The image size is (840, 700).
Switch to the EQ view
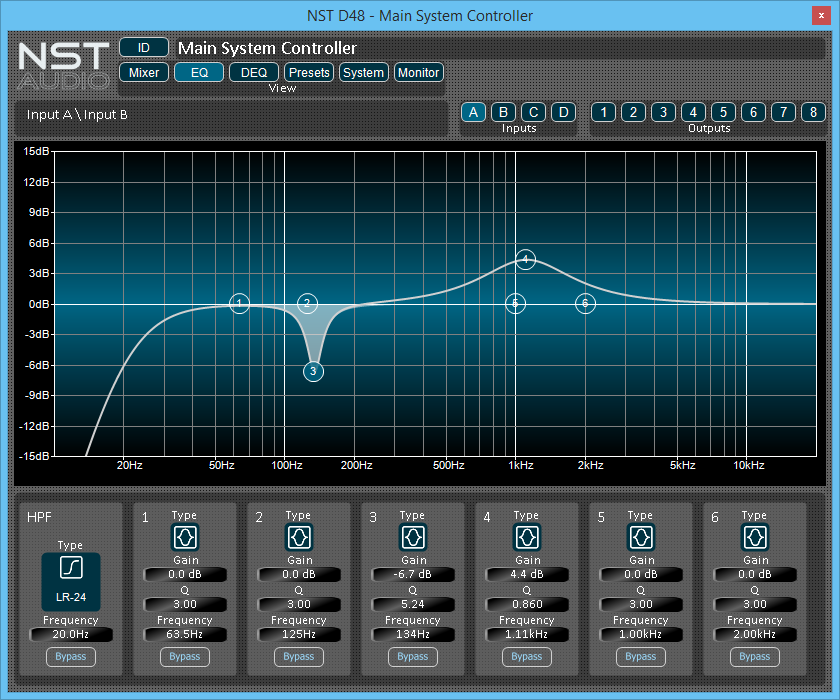point(199,72)
